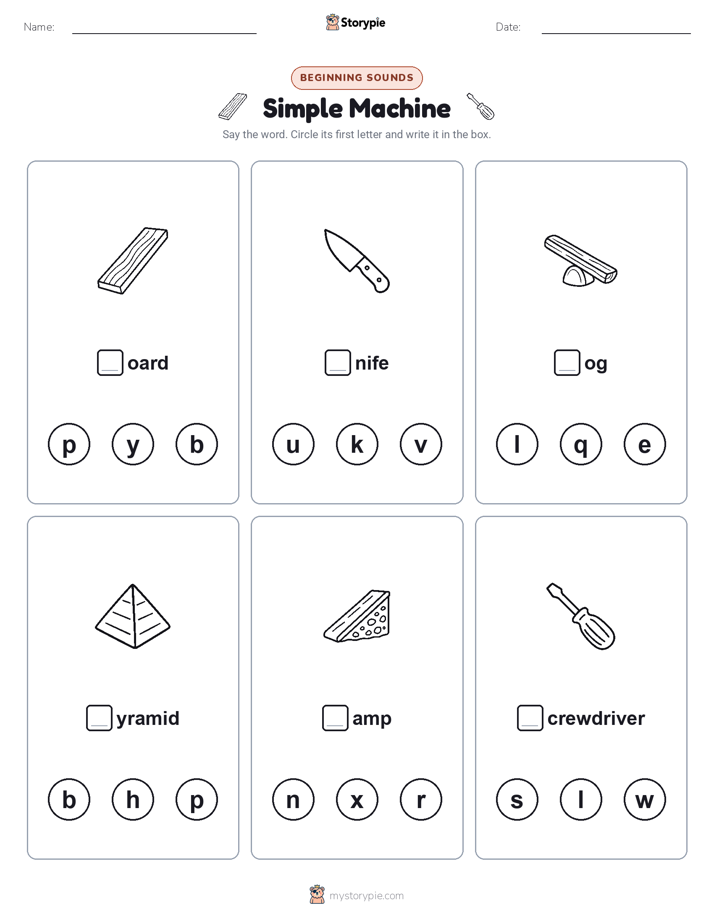Click the Storypie logo at top

coord(356,22)
